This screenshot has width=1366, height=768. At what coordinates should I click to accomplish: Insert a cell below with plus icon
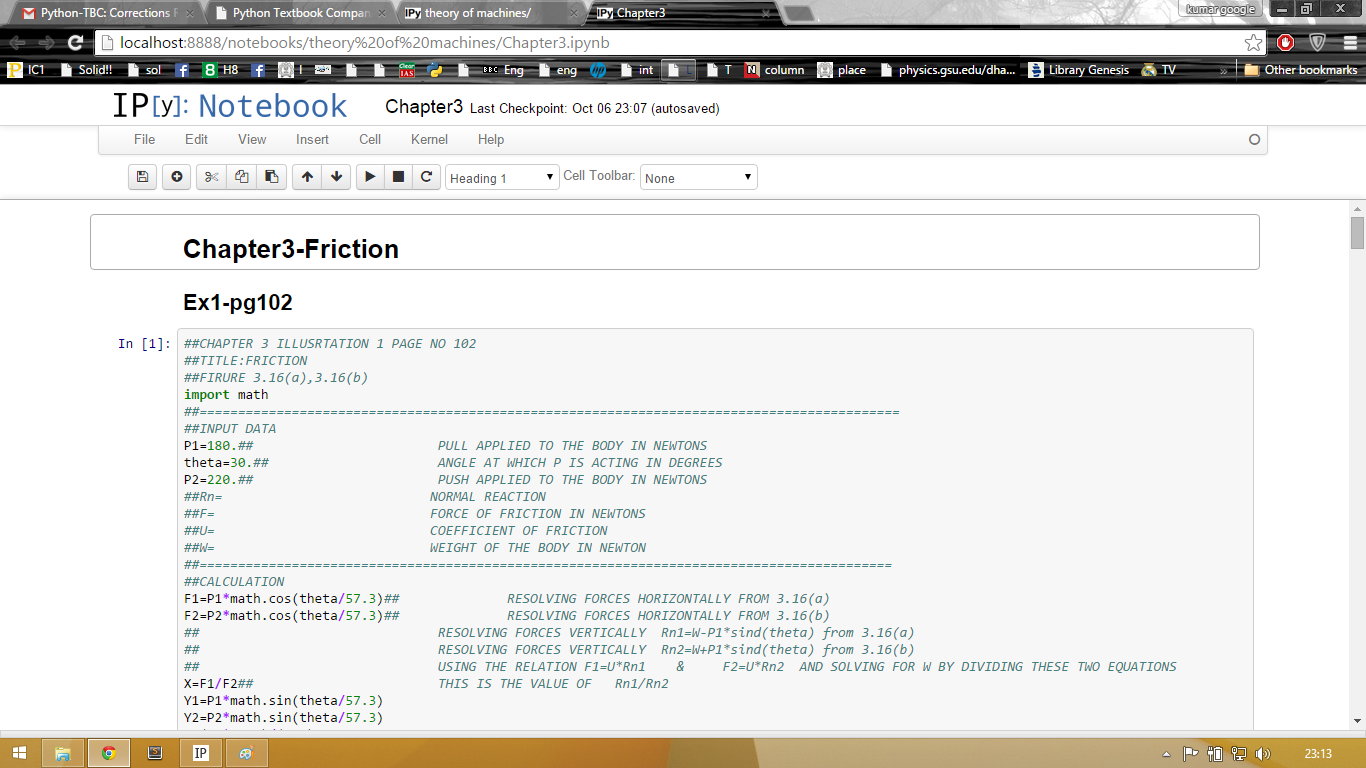(x=177, y=177)
